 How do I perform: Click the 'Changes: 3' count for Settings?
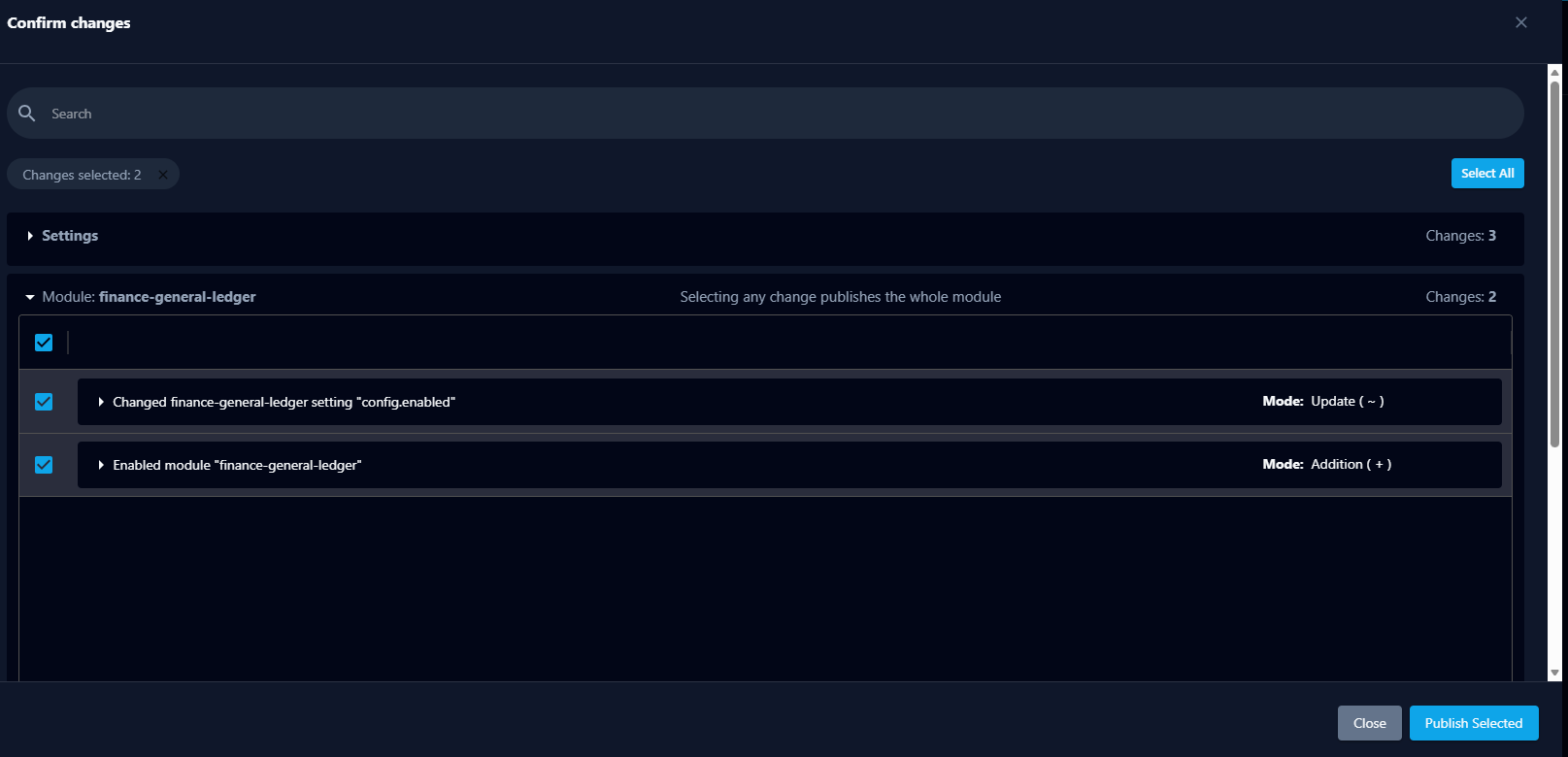[x=1460, y=236]
